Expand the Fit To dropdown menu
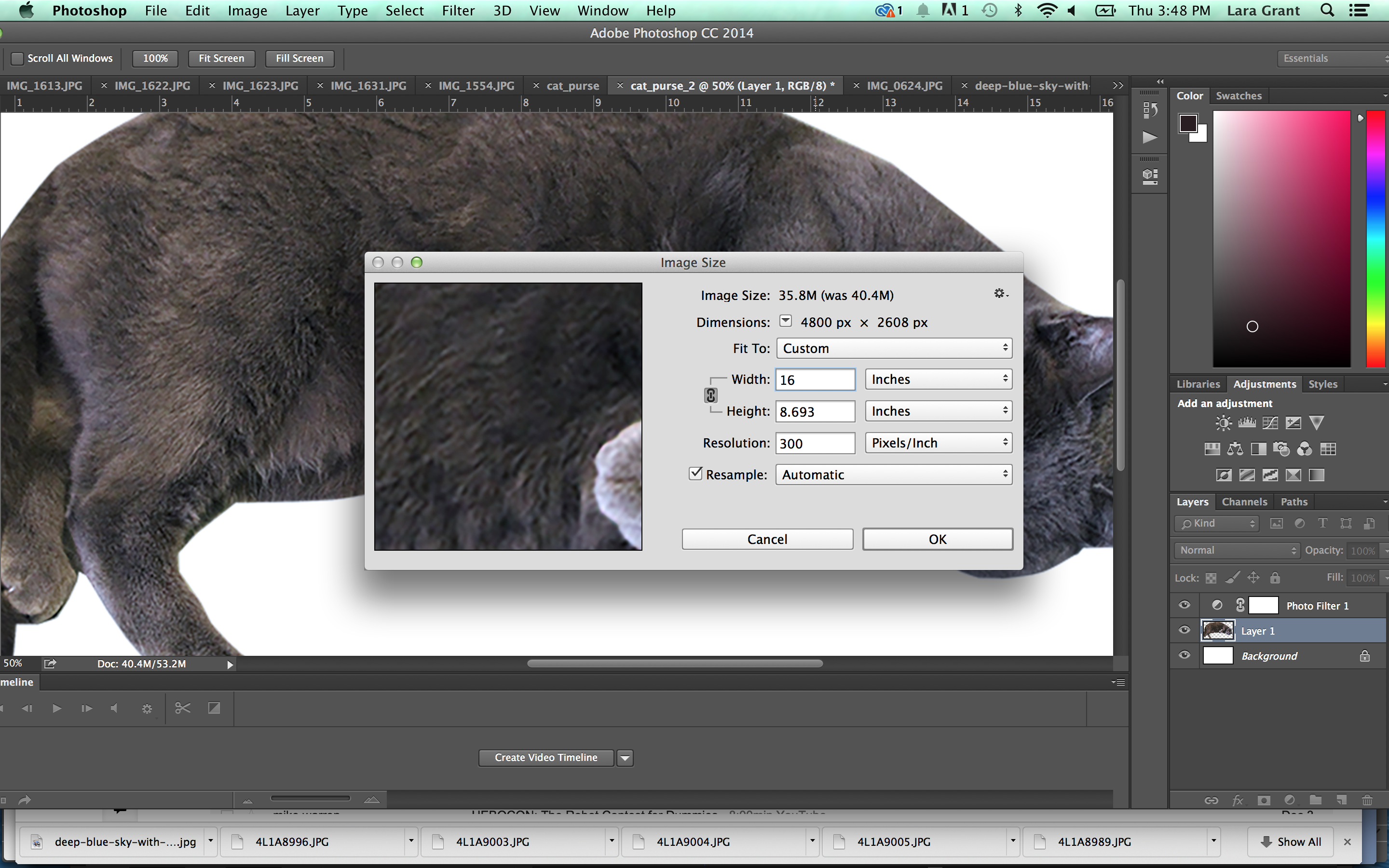This screenshot has height=868, width=1389. tap(893, 348)
